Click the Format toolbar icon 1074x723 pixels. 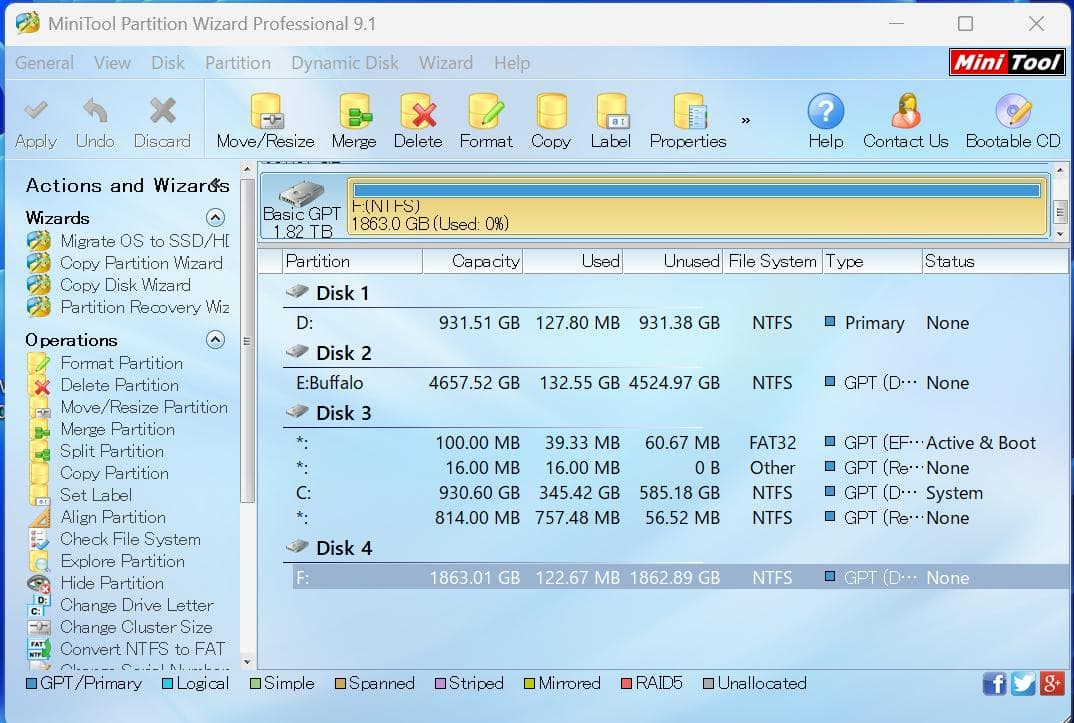pyautogui.click(x=486, y=111)
